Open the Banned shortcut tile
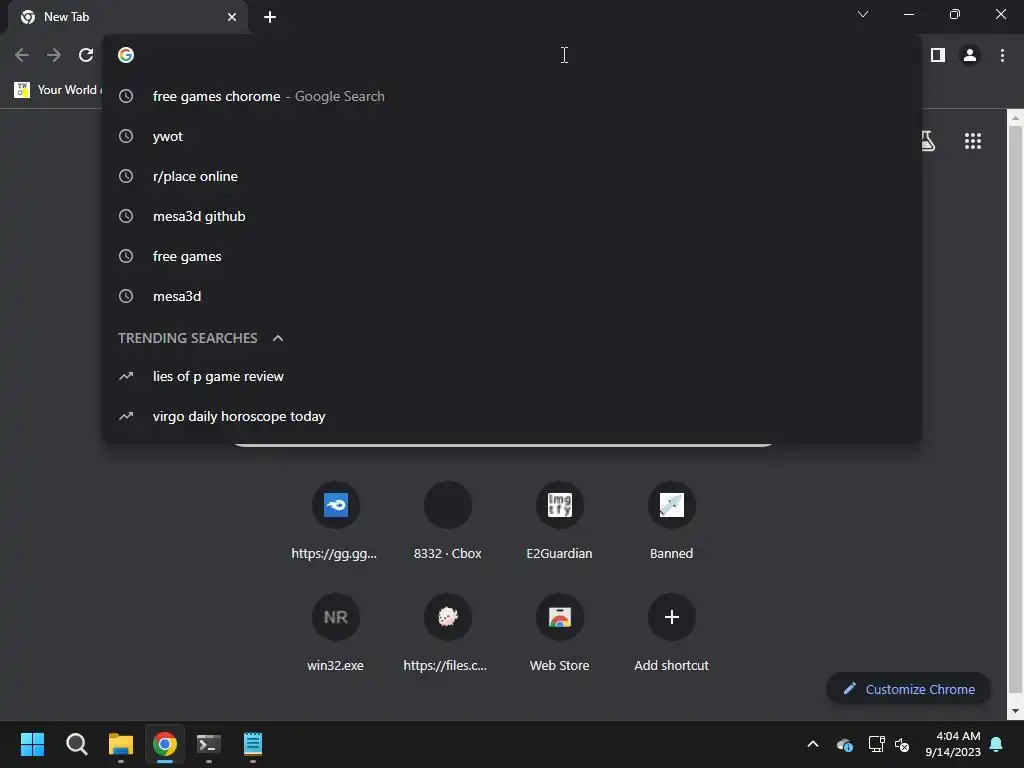Viewport: 1024px width, 768px height. [671, 521]
